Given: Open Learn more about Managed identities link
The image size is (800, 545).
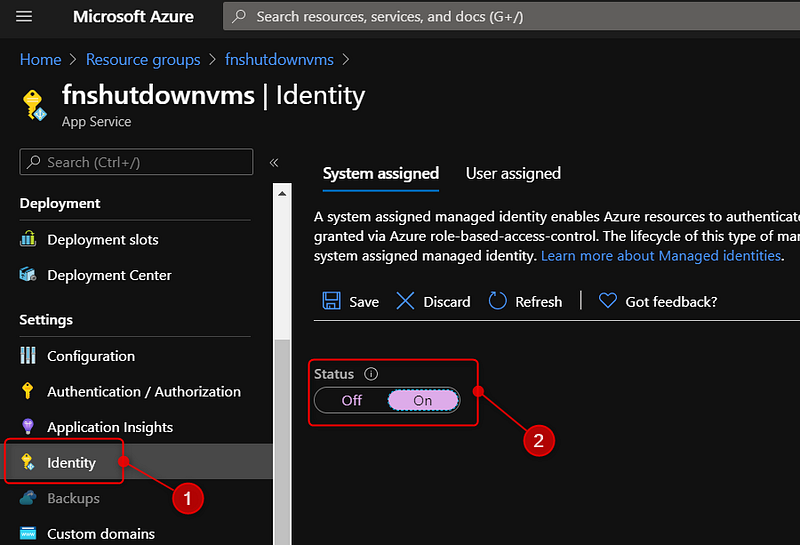Looking at the screenshot, I should click(661, 256).
